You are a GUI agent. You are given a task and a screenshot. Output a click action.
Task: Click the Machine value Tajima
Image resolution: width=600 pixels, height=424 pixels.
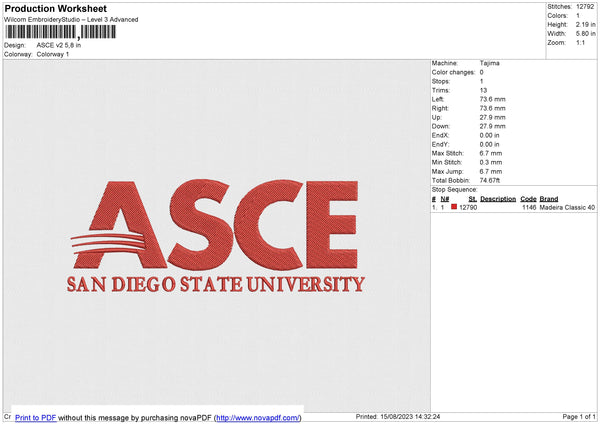[490, 63]
